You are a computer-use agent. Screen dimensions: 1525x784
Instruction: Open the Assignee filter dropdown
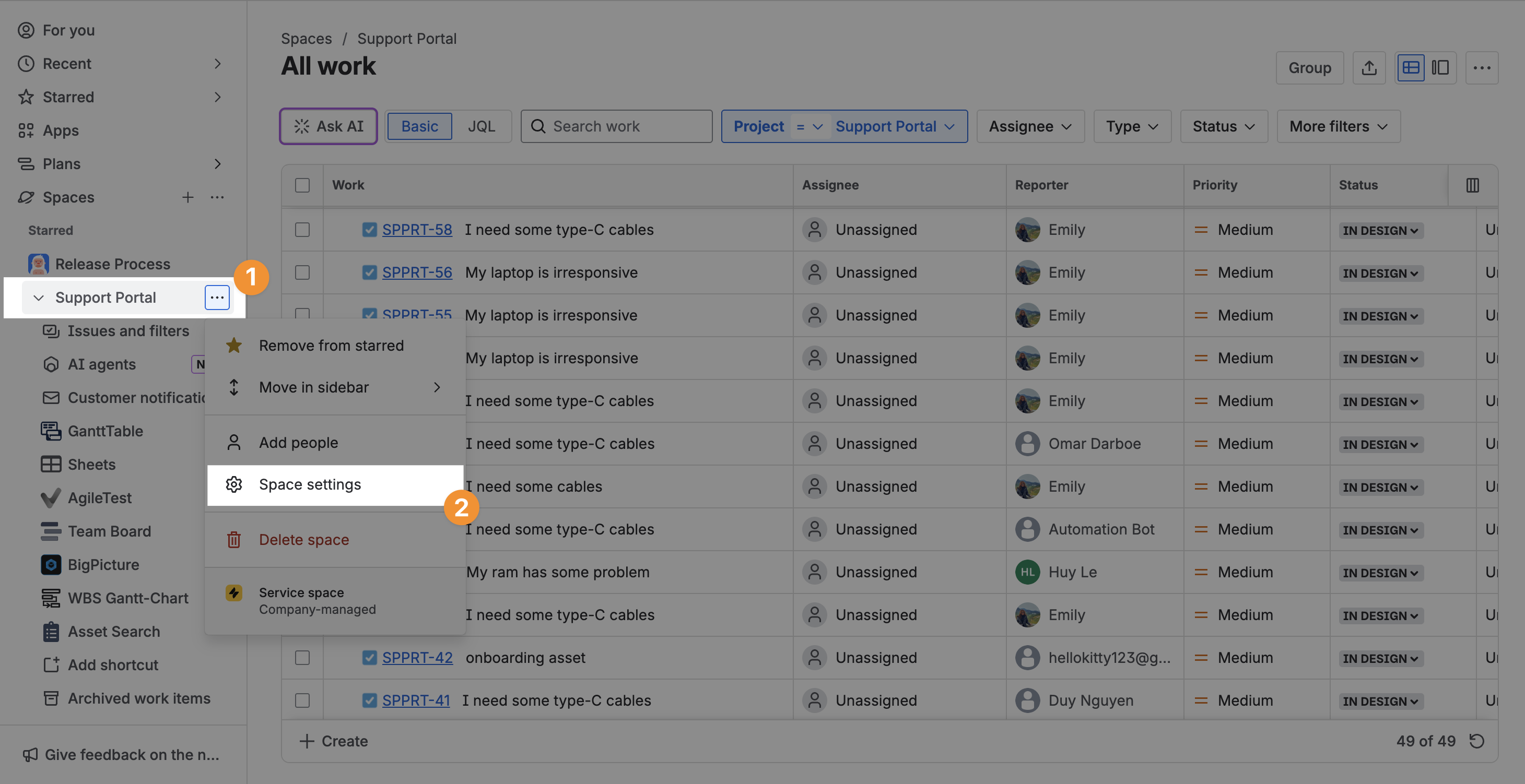(1029, 126)
